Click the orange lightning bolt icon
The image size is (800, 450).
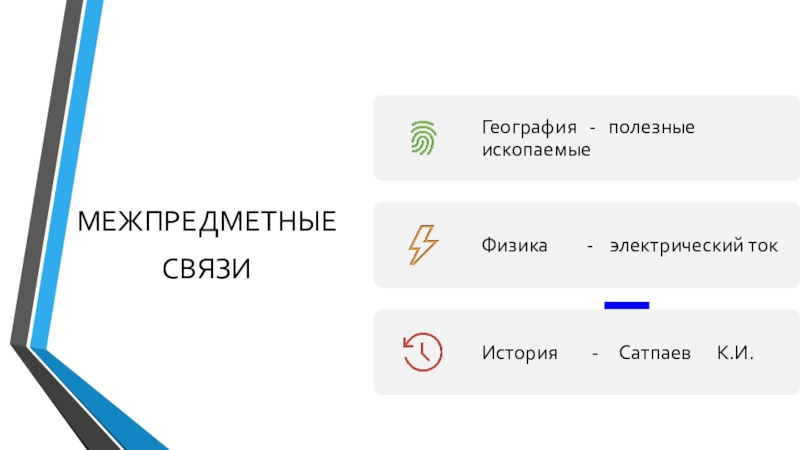tap(423, 245)
